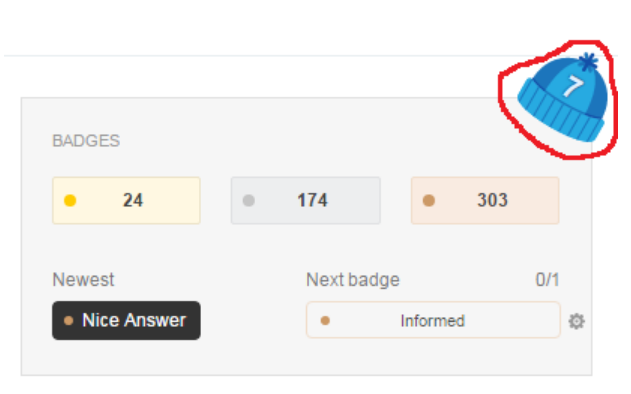Click the Next badge label
This screenshot has height=394, width=631.
[353, 280]
